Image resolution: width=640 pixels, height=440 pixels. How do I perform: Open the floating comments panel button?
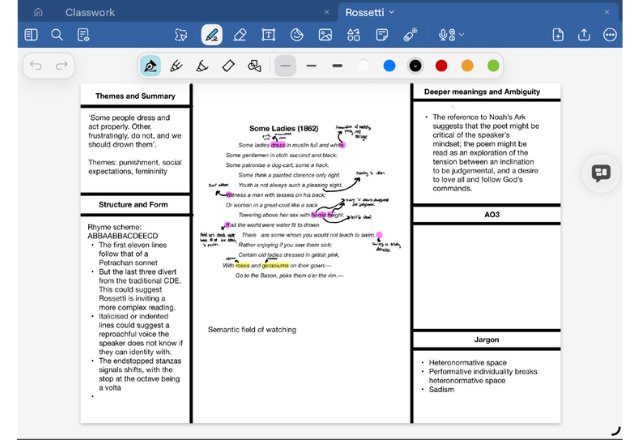(601, 173)
